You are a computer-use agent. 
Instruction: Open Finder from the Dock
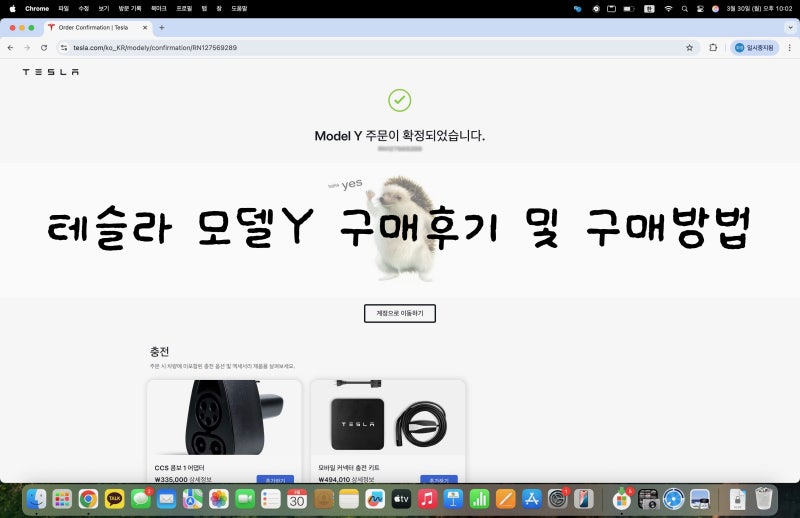coord(36,499)
